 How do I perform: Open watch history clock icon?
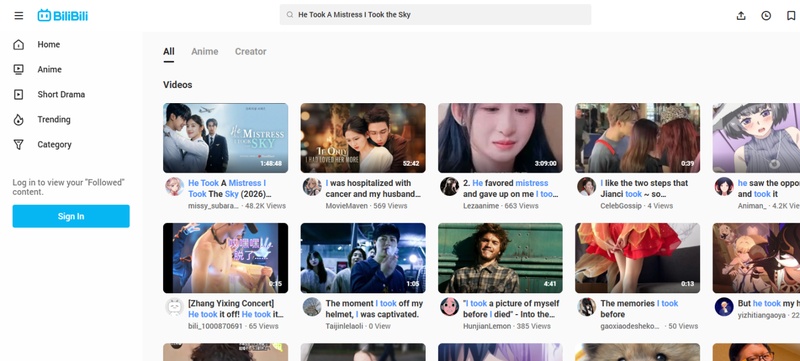[766, 16]
